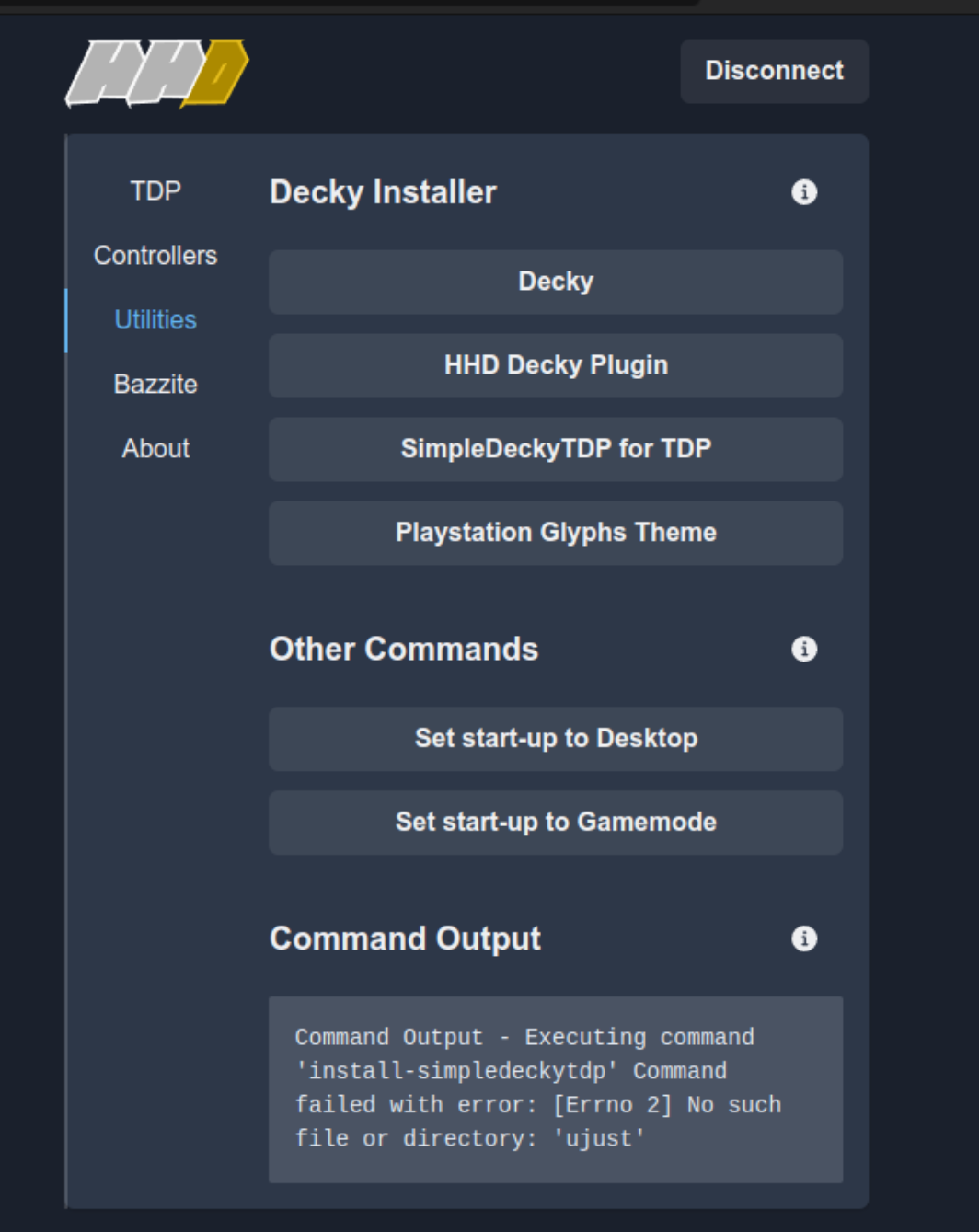Install the HHD Decky Plugin
This screenshot has width=979, height=1232.
tap(555, 365)
